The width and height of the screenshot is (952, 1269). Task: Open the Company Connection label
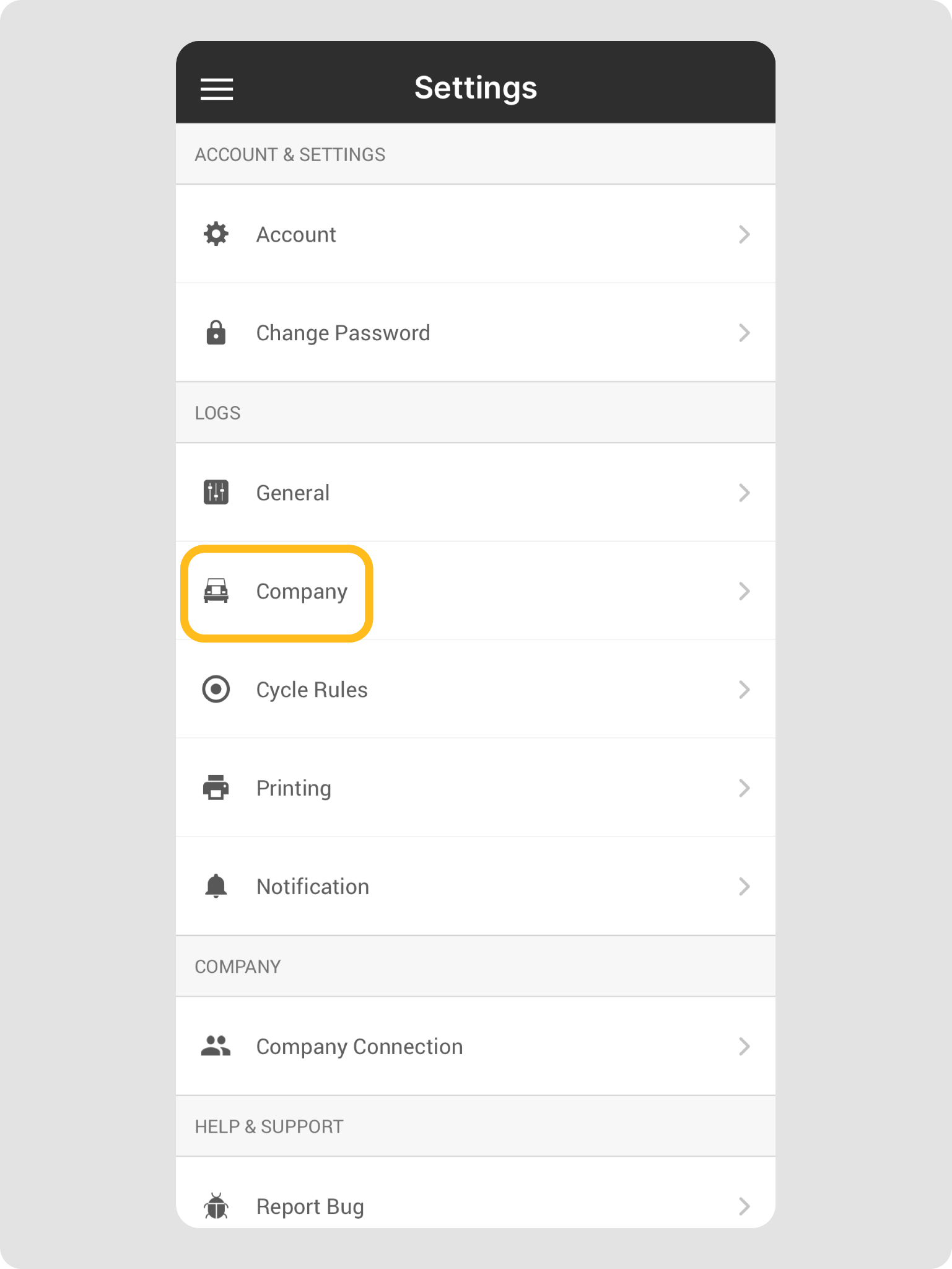pos(359,1047)
